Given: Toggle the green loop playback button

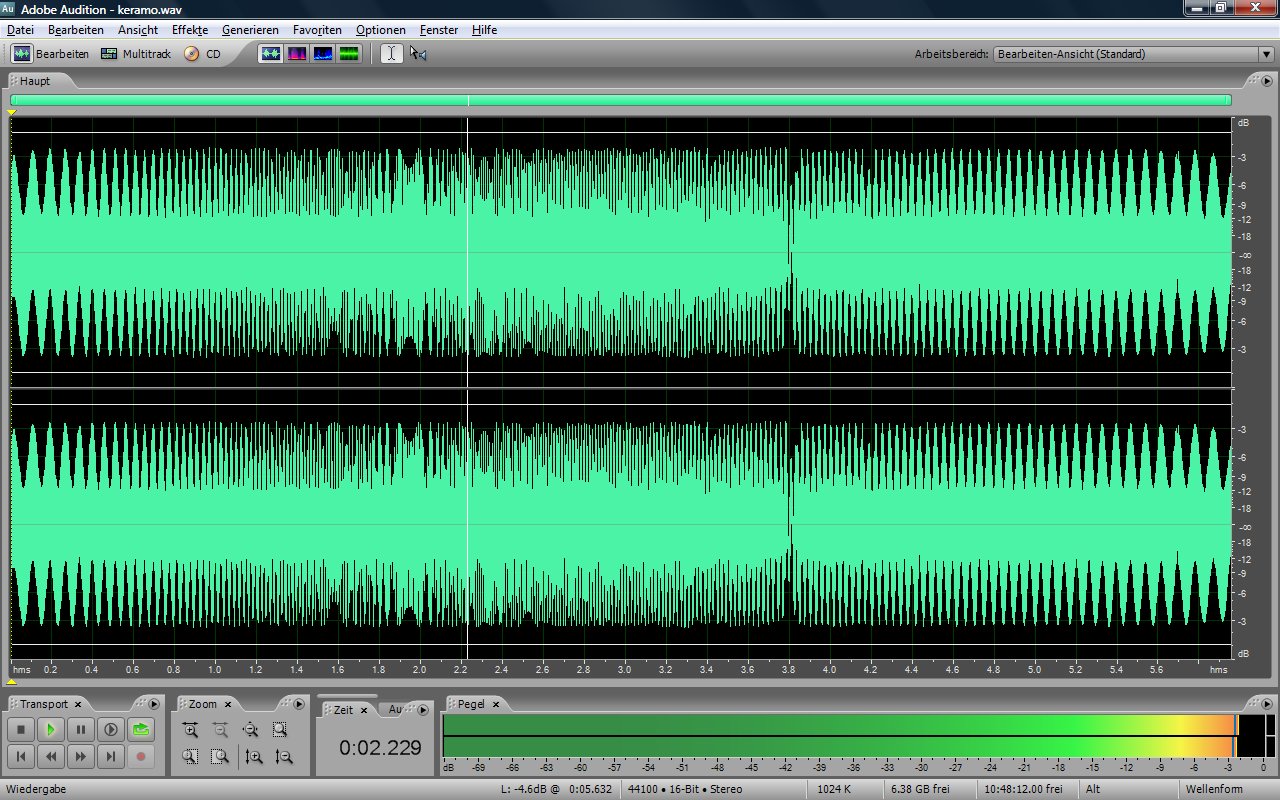Looking at the screenshot, I should tap(141, 730).
